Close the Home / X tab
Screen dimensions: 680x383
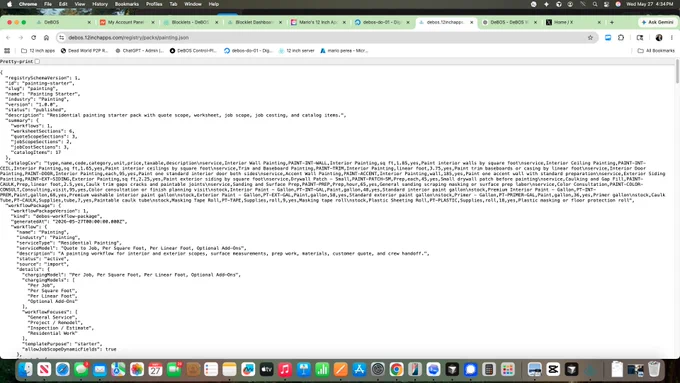(599, 22)
